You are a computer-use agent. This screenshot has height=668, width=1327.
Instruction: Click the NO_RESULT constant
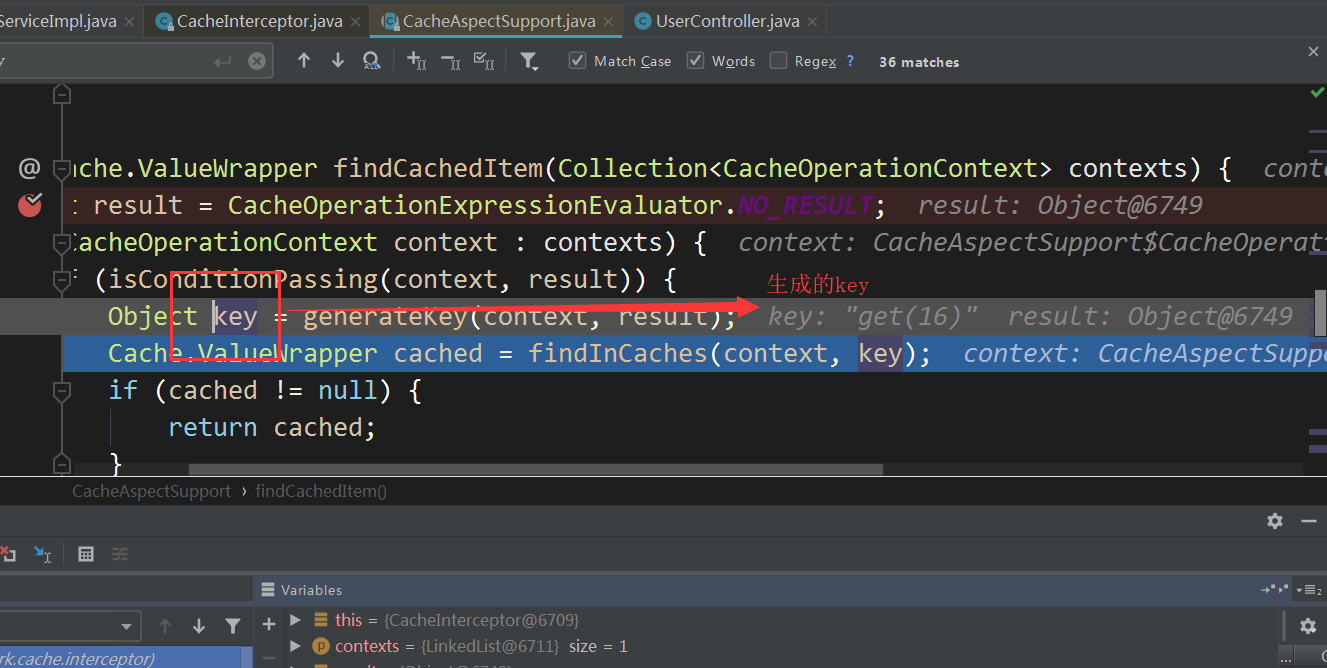click(x=805, y=205)
